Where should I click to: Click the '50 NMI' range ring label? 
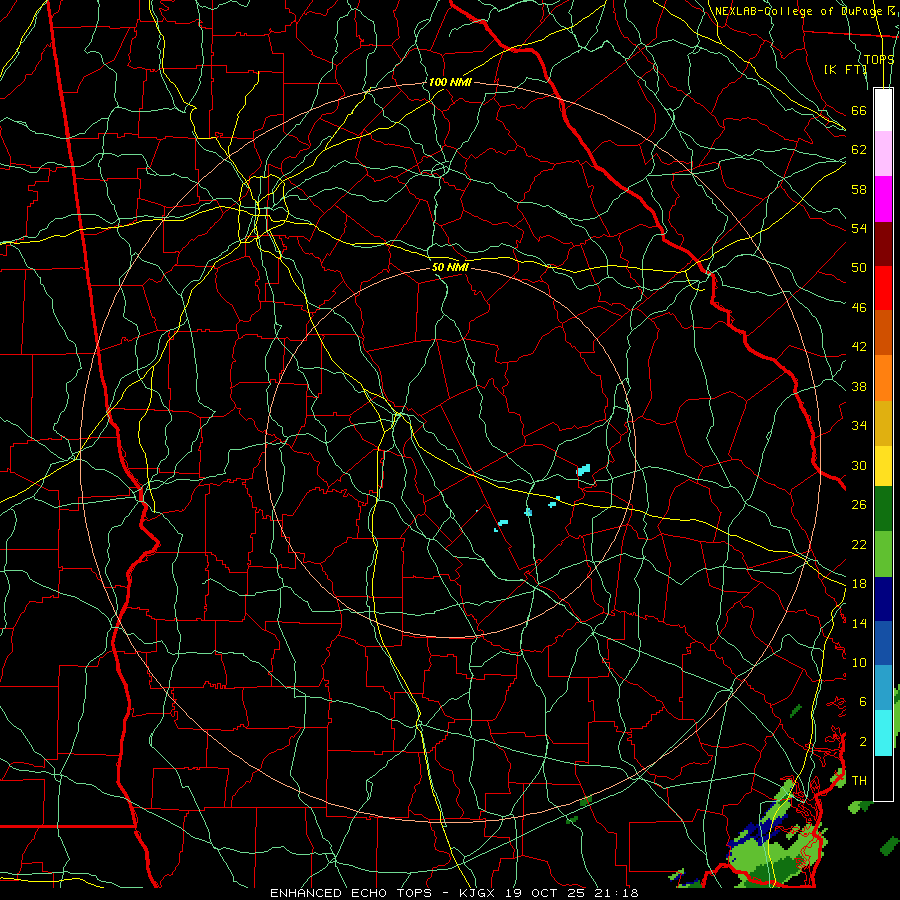[450, 267]
